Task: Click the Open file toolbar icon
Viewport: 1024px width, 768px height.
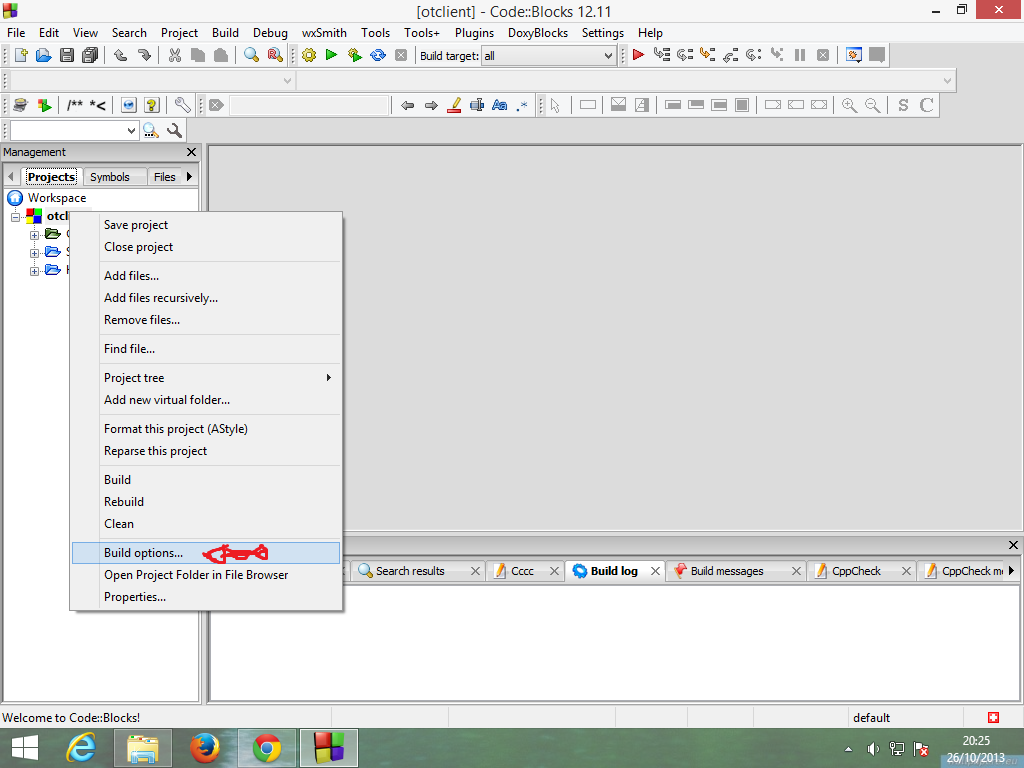Action: click(44, 56)
